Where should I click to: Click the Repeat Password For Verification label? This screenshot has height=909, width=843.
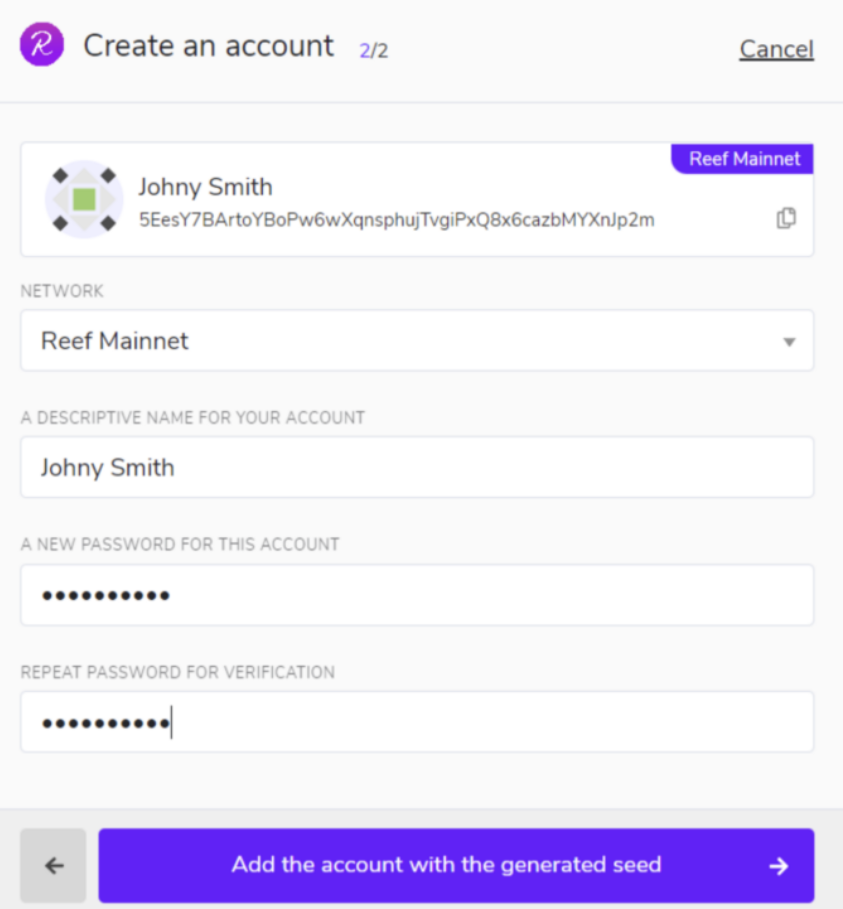178,672
